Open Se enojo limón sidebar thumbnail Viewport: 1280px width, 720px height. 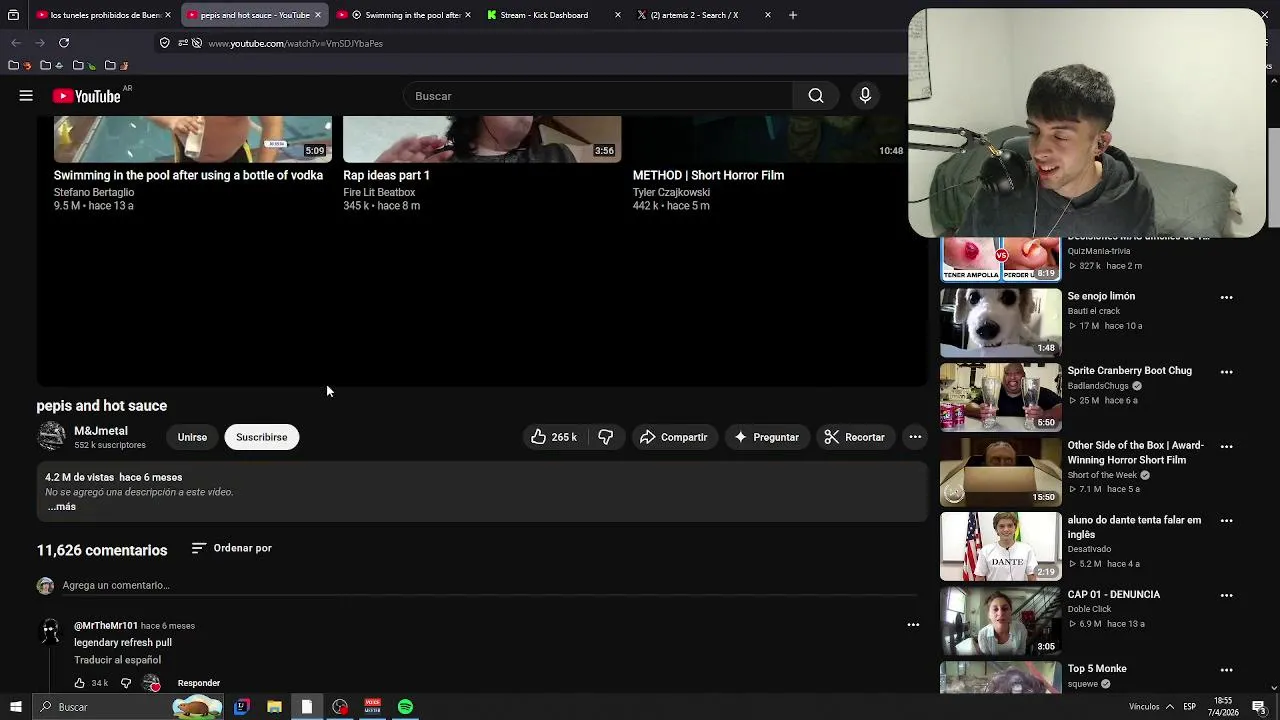tap(1000, 322)
